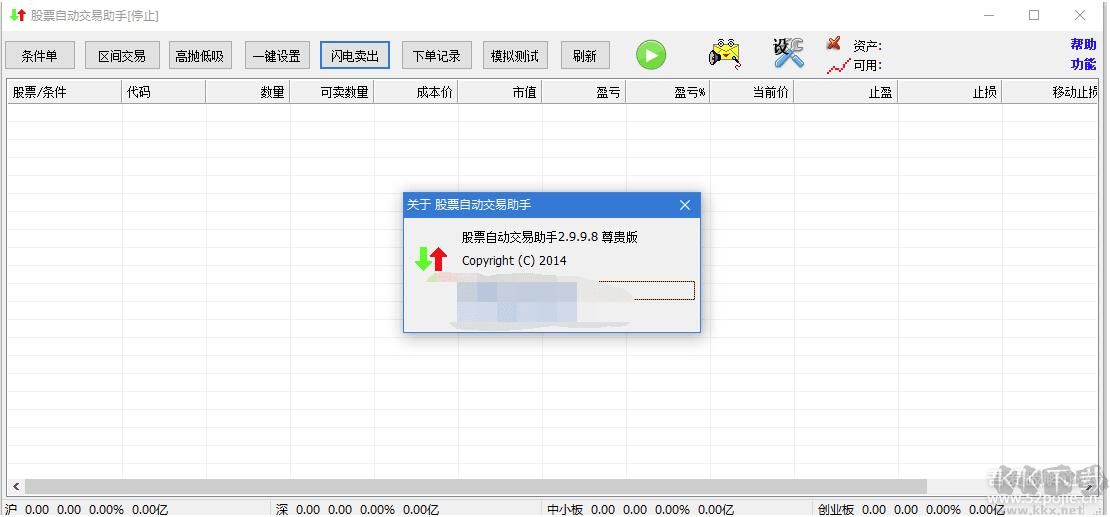Close the main 股票自动交易助手 window
This screenshot has height=517, width=1110.
(1080, 15)
